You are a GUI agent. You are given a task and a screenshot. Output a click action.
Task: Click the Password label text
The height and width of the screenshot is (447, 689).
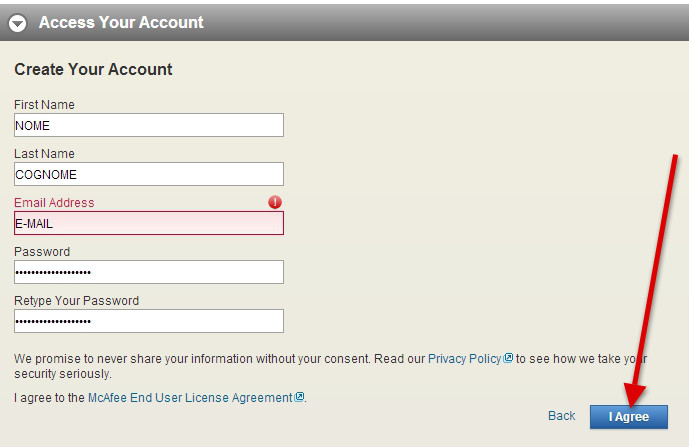click(42, 252)
